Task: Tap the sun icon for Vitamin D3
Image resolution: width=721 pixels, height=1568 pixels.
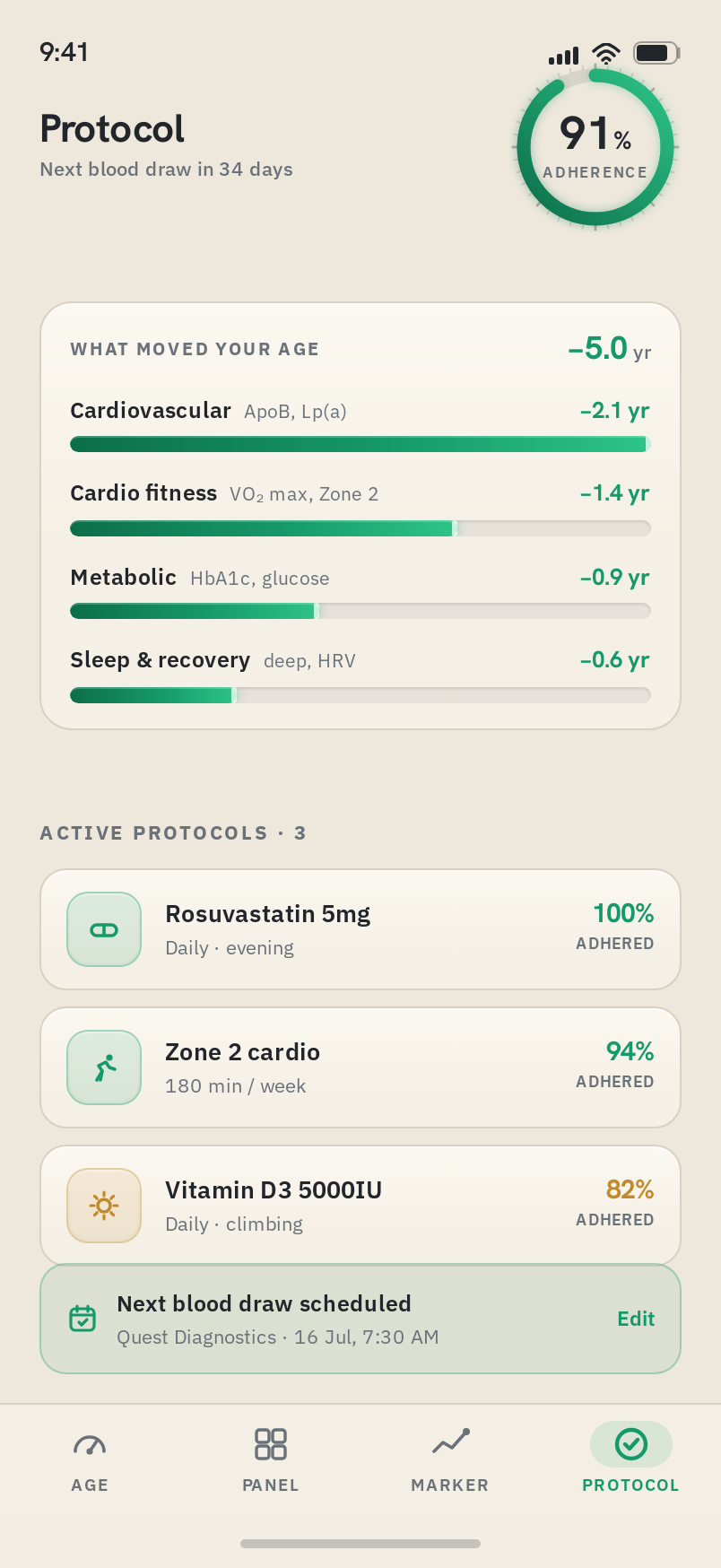Action: point(104,1206)
